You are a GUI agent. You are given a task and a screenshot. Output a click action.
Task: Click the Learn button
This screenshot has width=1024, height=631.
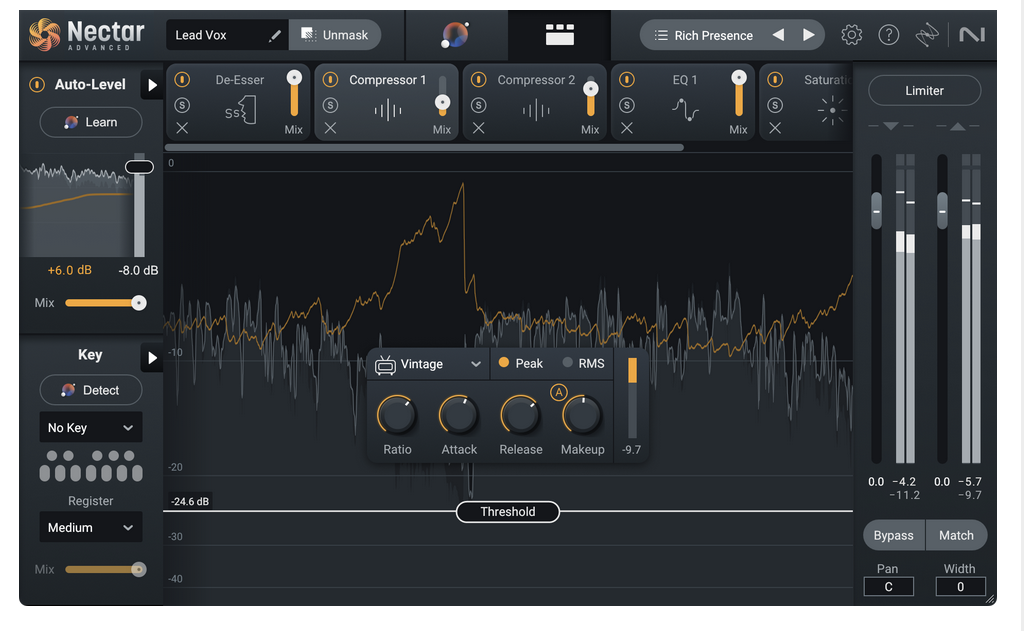91,122
